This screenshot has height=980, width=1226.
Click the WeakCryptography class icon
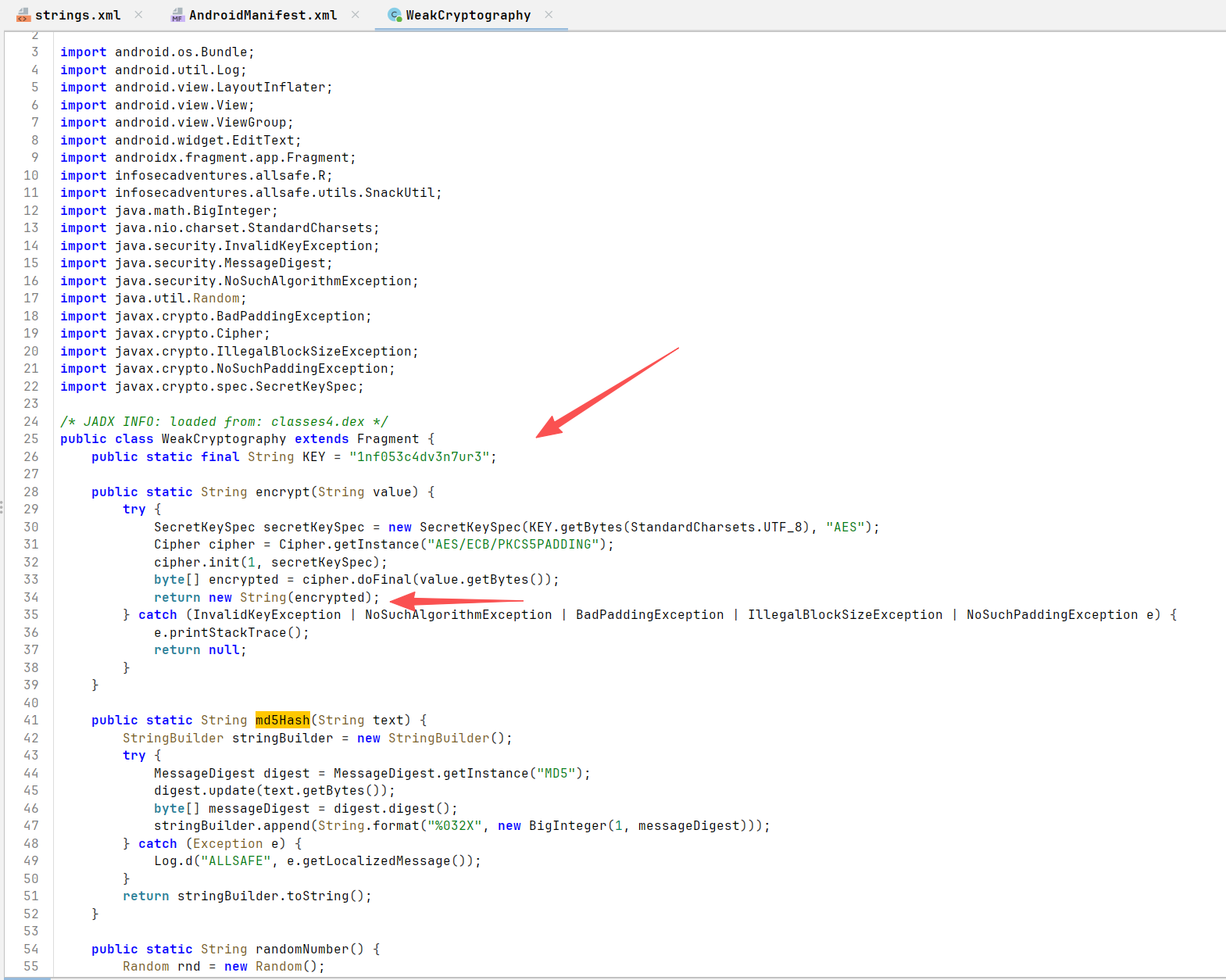(395, 15)
